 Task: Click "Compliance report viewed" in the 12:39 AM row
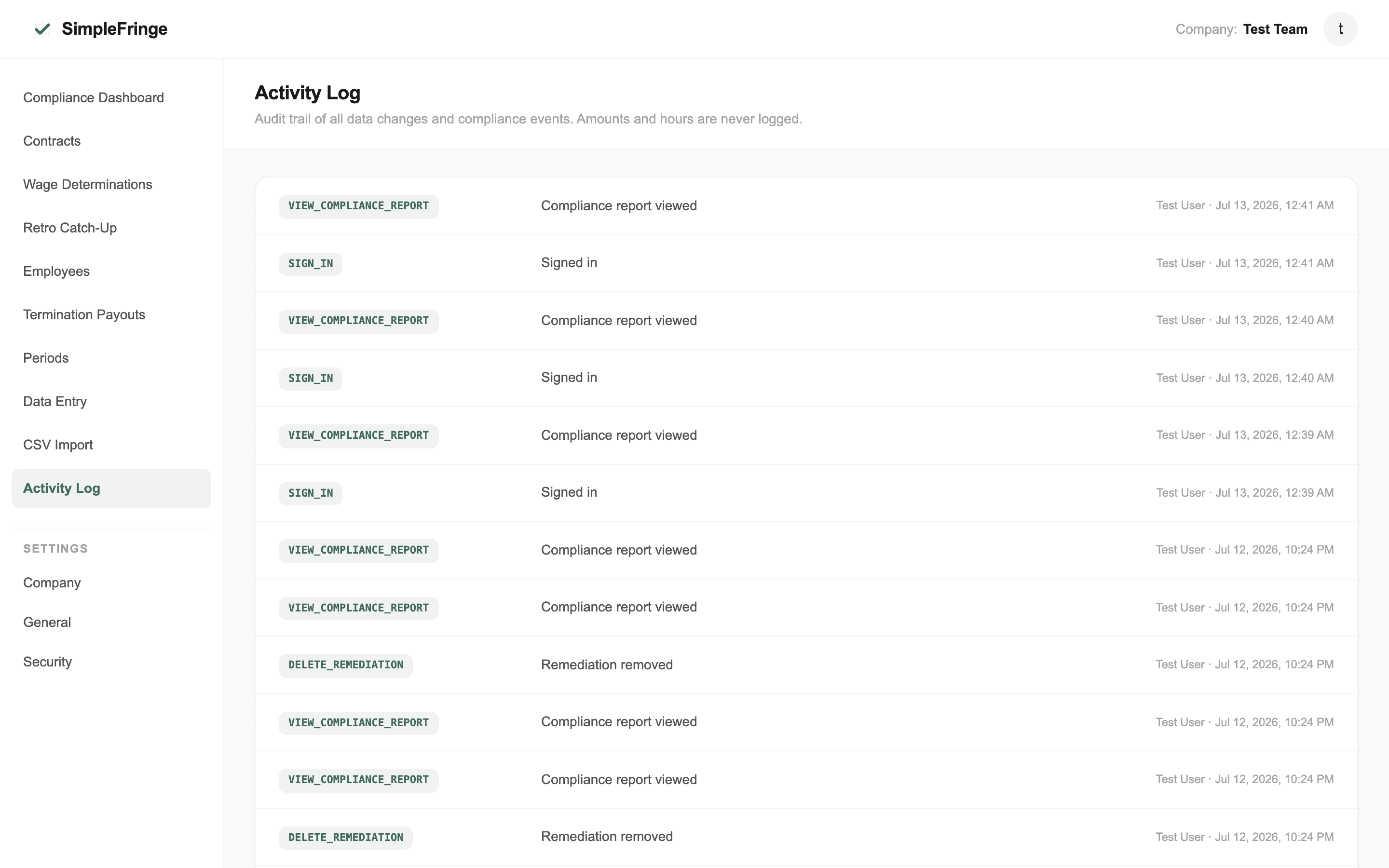point(619,435)
